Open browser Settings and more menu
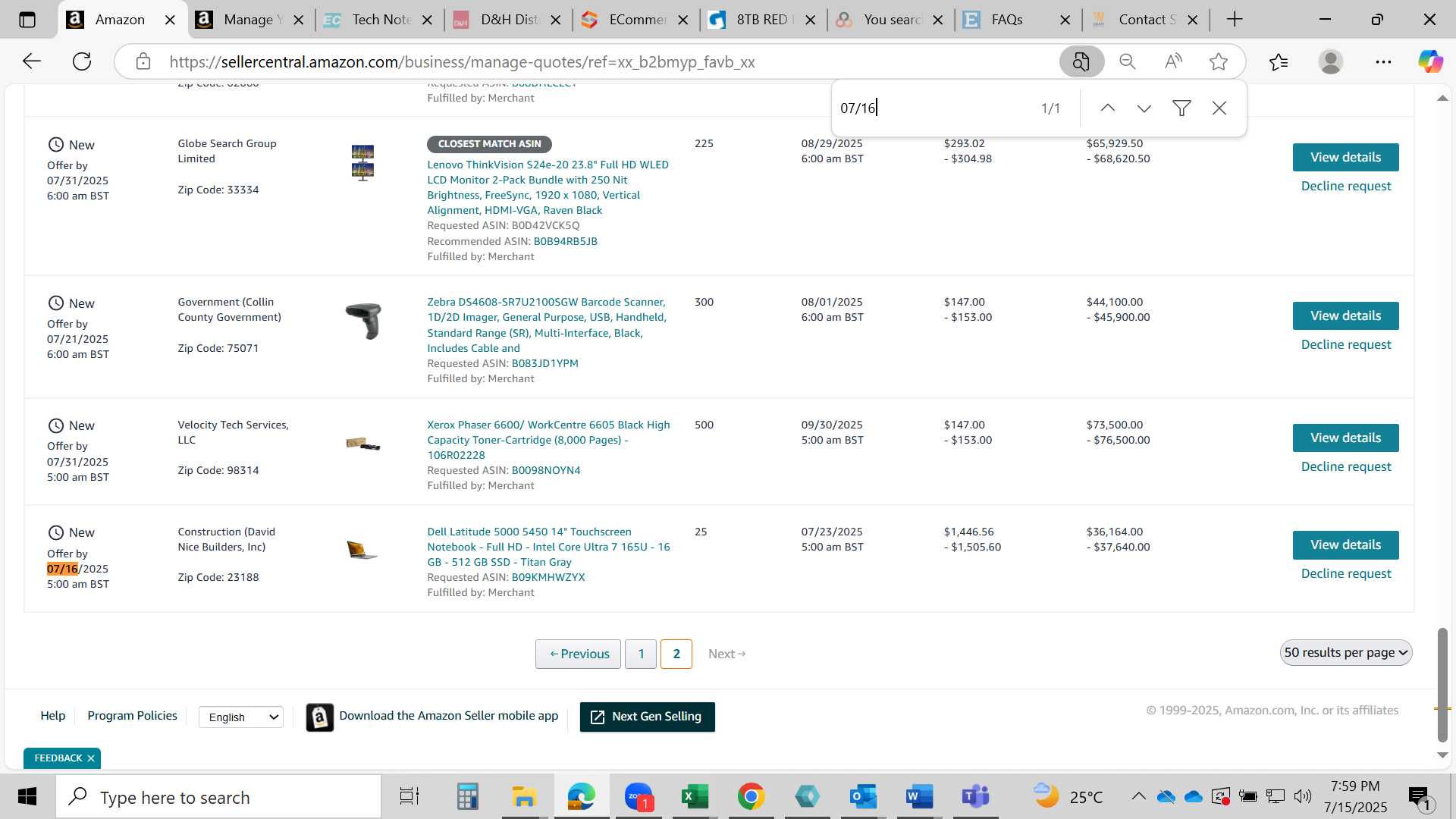Image resolution: width=1456 pixels, height=819 pixels. point(1383,61)
